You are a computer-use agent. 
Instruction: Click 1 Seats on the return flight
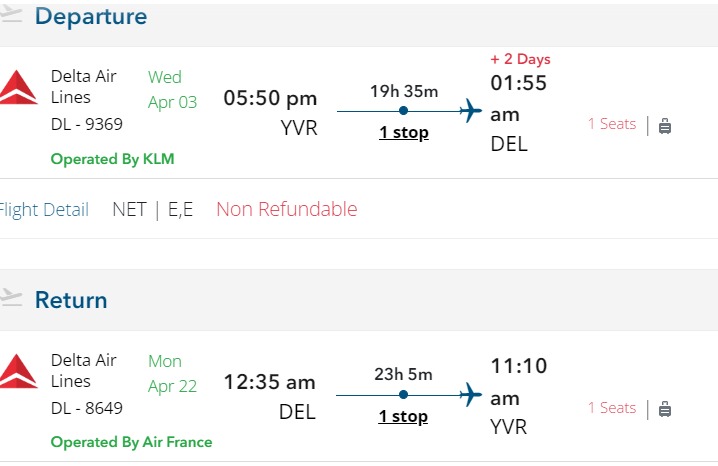(611, 408)
